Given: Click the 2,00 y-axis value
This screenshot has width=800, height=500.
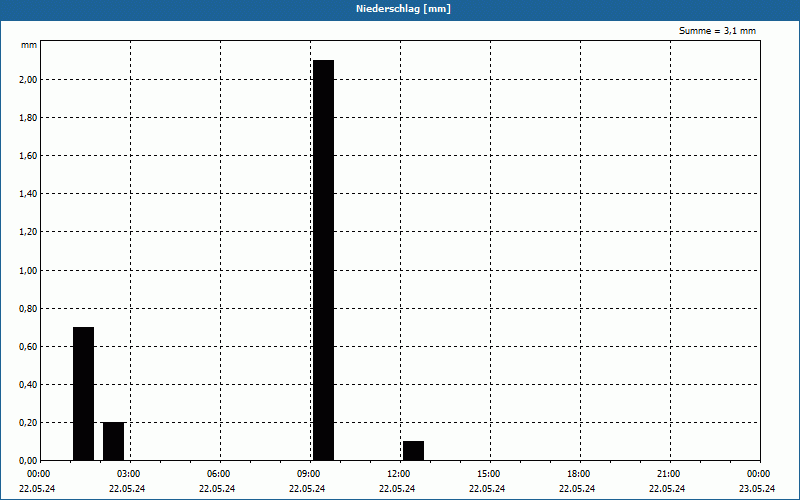Looking at the screenshot, I should point(28,80).
